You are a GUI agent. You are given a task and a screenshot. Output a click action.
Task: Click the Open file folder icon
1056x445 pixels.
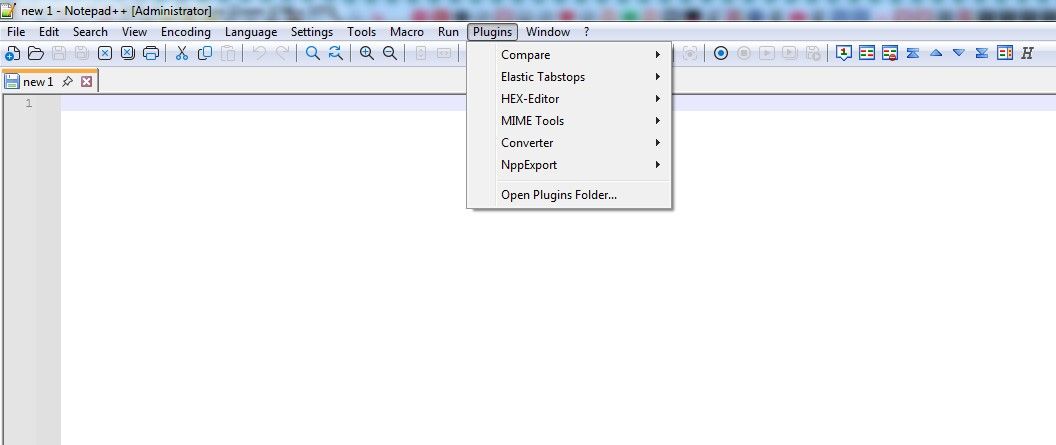tap(36, 54)
